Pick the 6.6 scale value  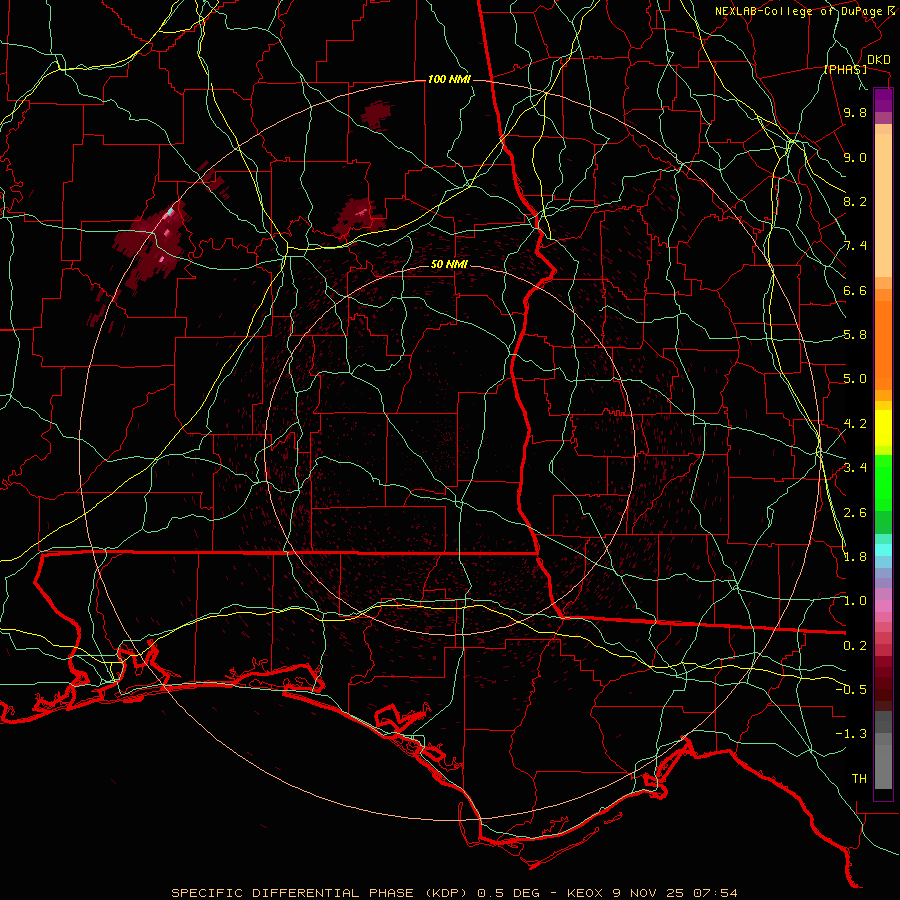[x=855, y=290]
